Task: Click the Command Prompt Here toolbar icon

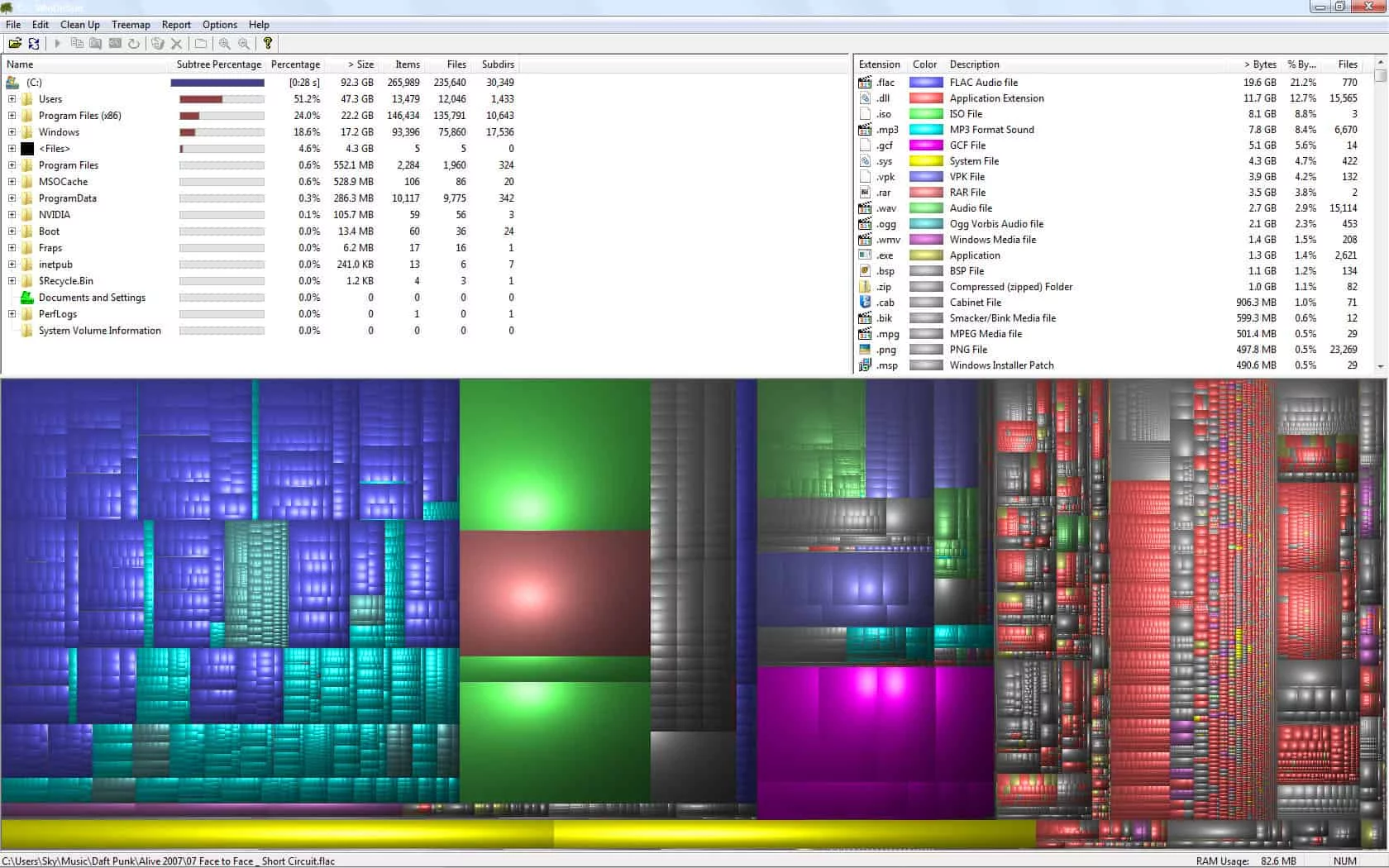Action: click(x=115, y=44)
